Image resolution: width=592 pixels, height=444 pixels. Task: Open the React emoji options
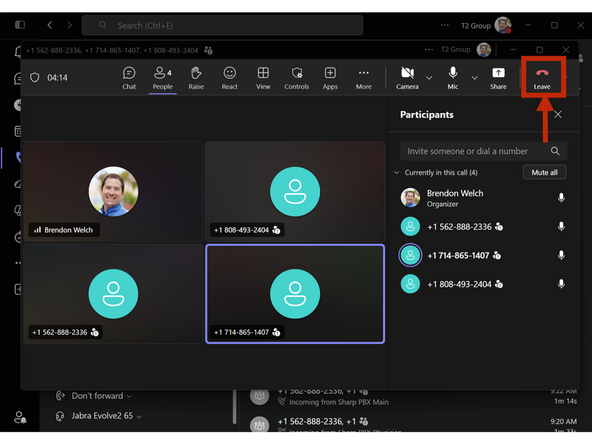pyautogui.click(x=230, y=78)
